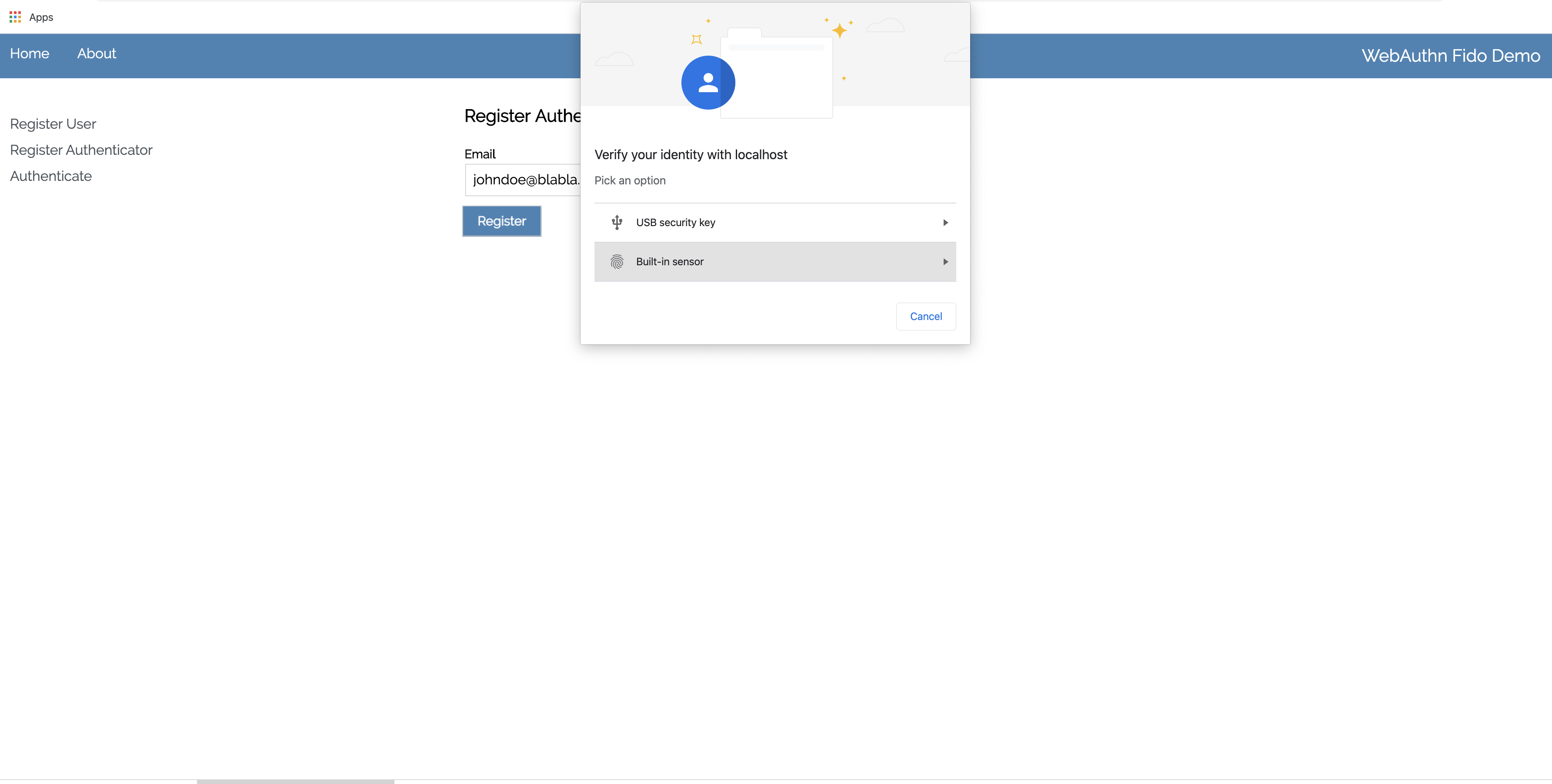Expand USB security key arrow

[x=945, y=222]
